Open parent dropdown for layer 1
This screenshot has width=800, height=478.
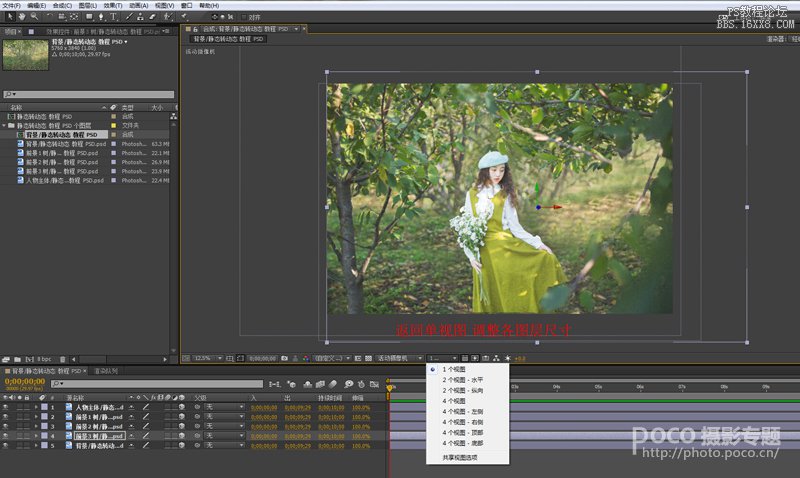click(x=224, y=407)
